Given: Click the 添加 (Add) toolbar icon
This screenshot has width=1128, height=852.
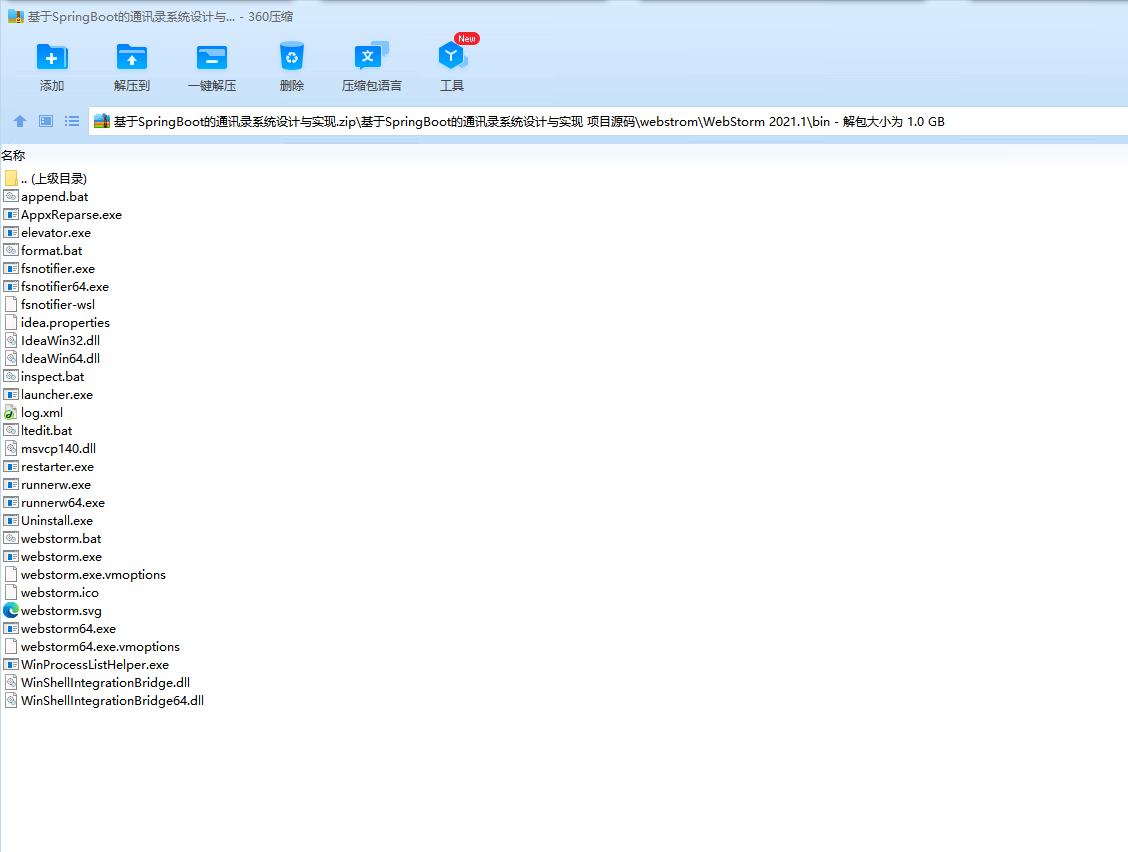Looking at the screenshot, I should (52, 58).
